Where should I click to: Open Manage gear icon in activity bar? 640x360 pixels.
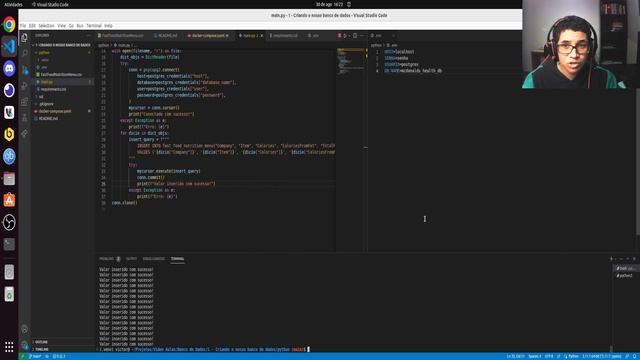click(x=24, y=345)
